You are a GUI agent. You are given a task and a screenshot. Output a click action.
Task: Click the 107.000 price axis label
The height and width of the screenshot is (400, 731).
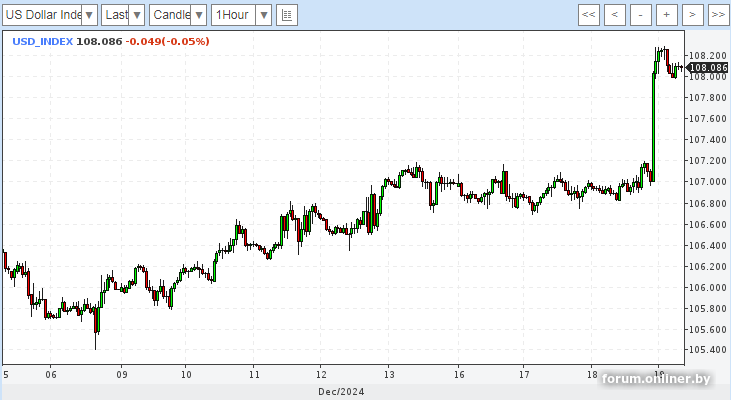[708, 182]
